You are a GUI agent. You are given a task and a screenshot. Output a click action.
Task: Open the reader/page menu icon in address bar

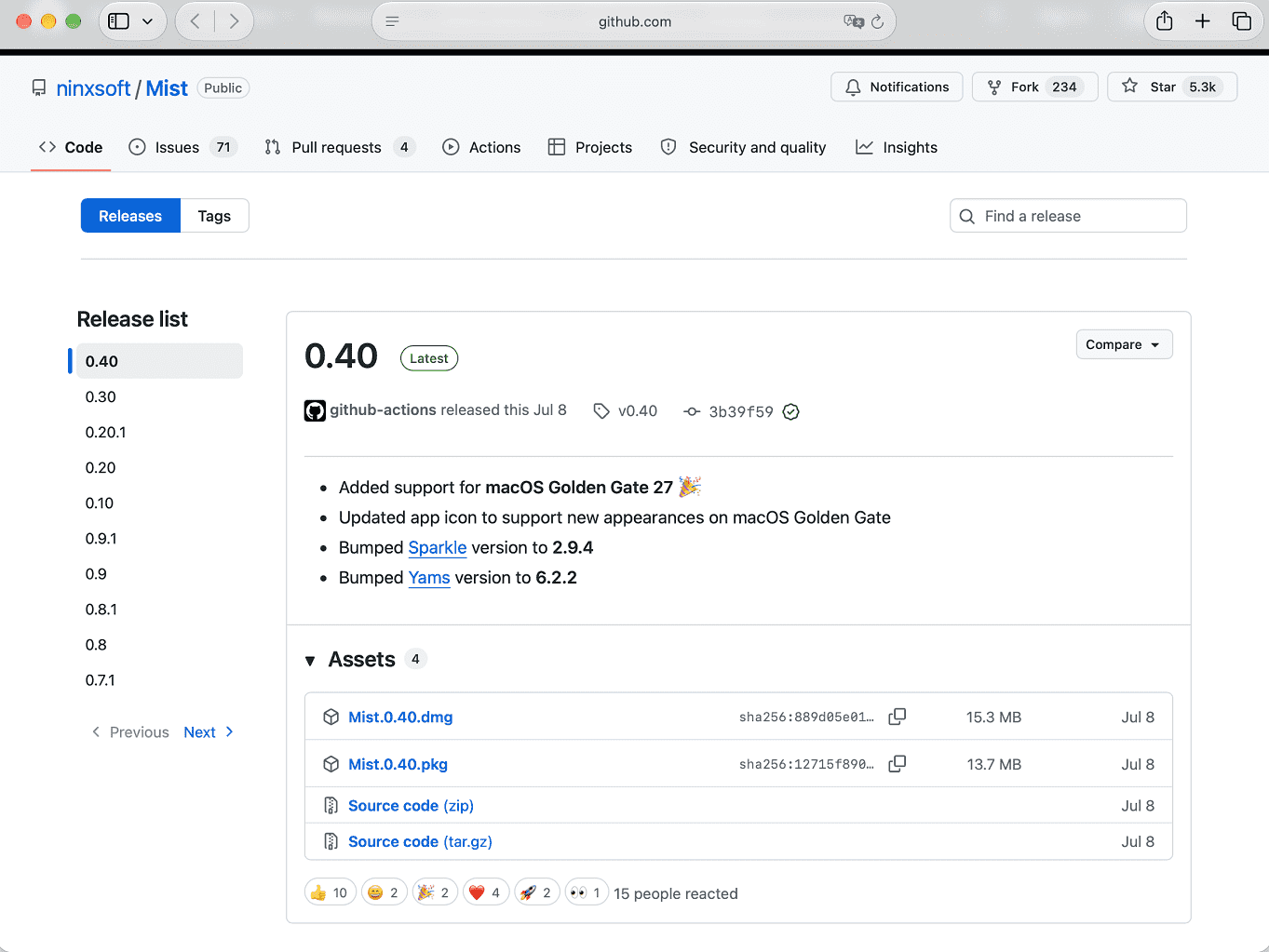pyautogui.click(x=392, y=21)
